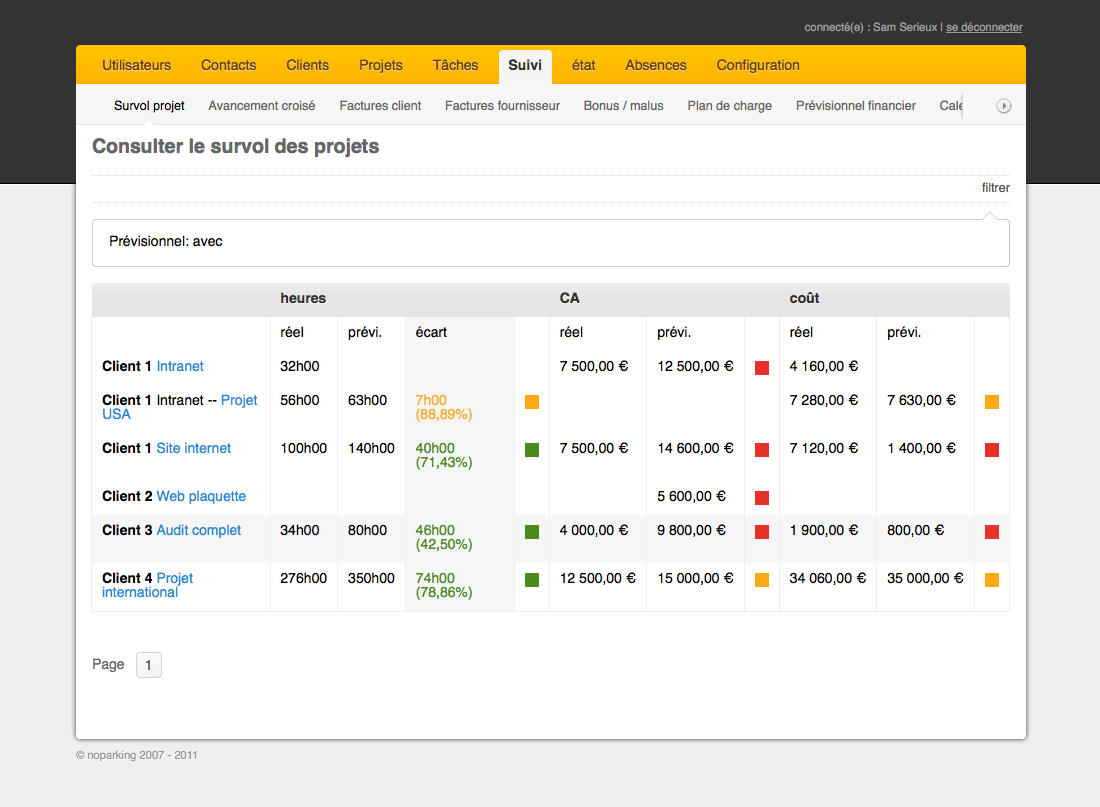Click the heures column group header
This screenshot has height=807, width=1100.
(x=303, y=298)
